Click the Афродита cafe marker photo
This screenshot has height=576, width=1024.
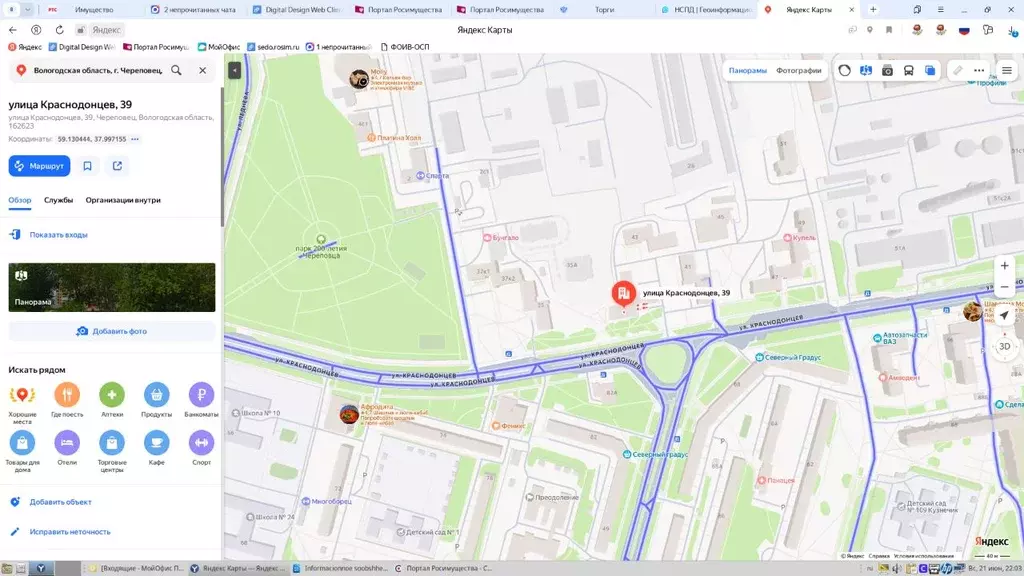349,413
